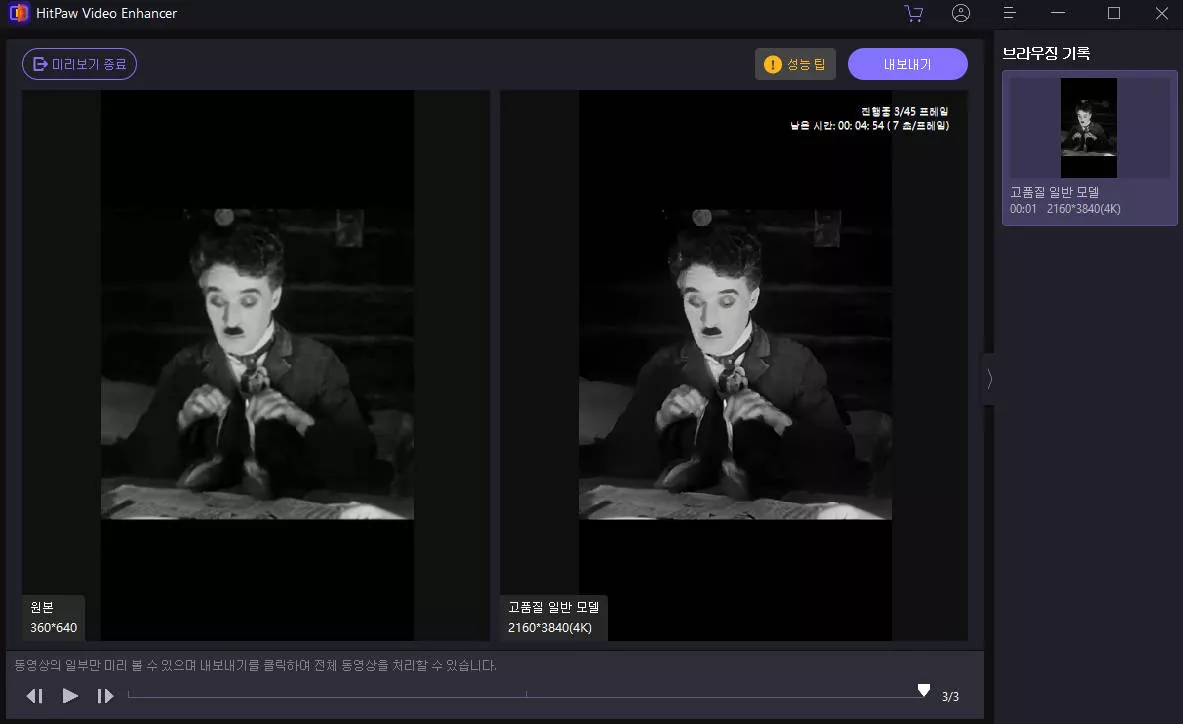This screenshot has width=1183, height=724.
Task: Click the 고품질 일반 모델 history entry label
Action: (x=1054, y=192)
